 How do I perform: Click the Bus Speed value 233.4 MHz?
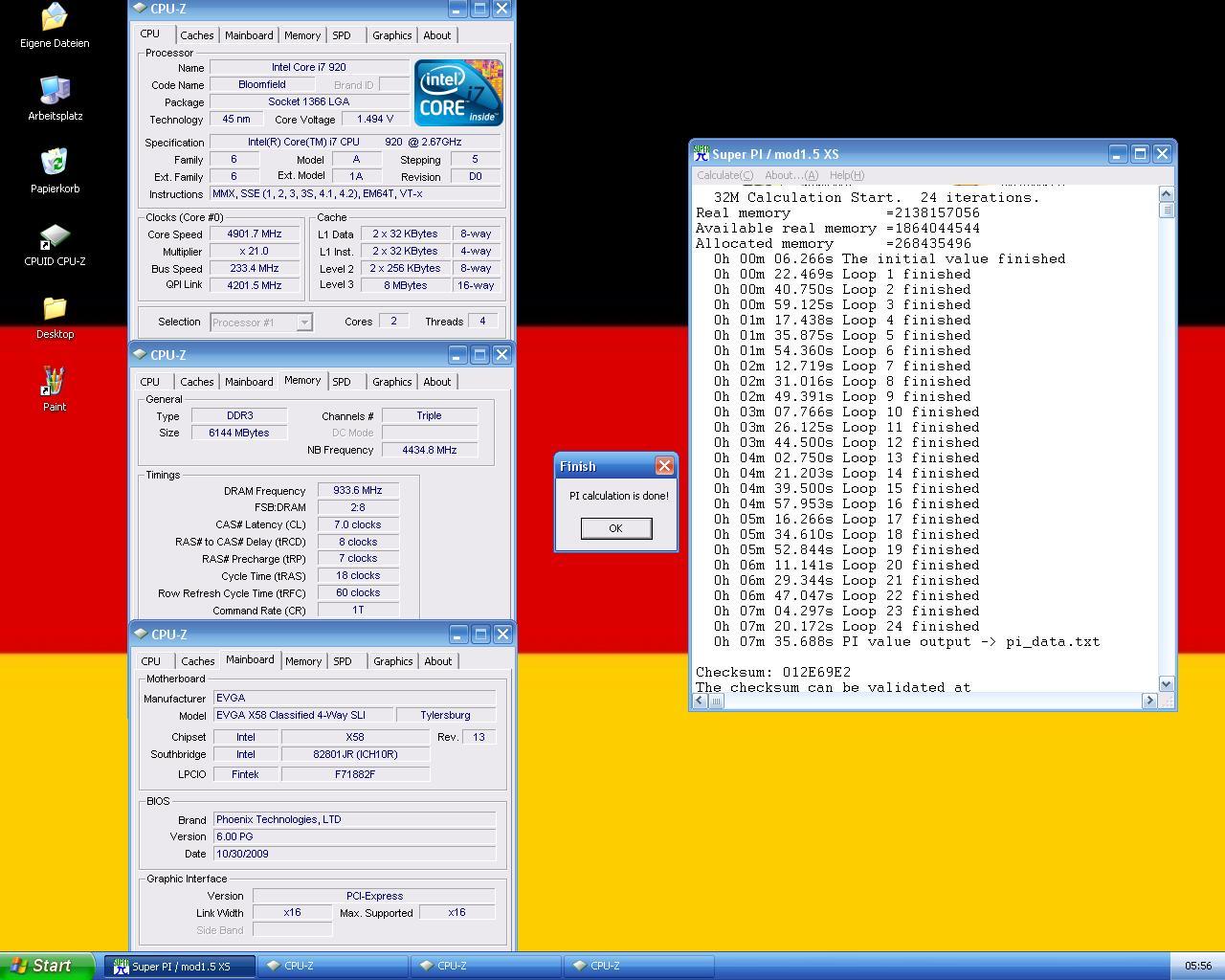point(255,269)
